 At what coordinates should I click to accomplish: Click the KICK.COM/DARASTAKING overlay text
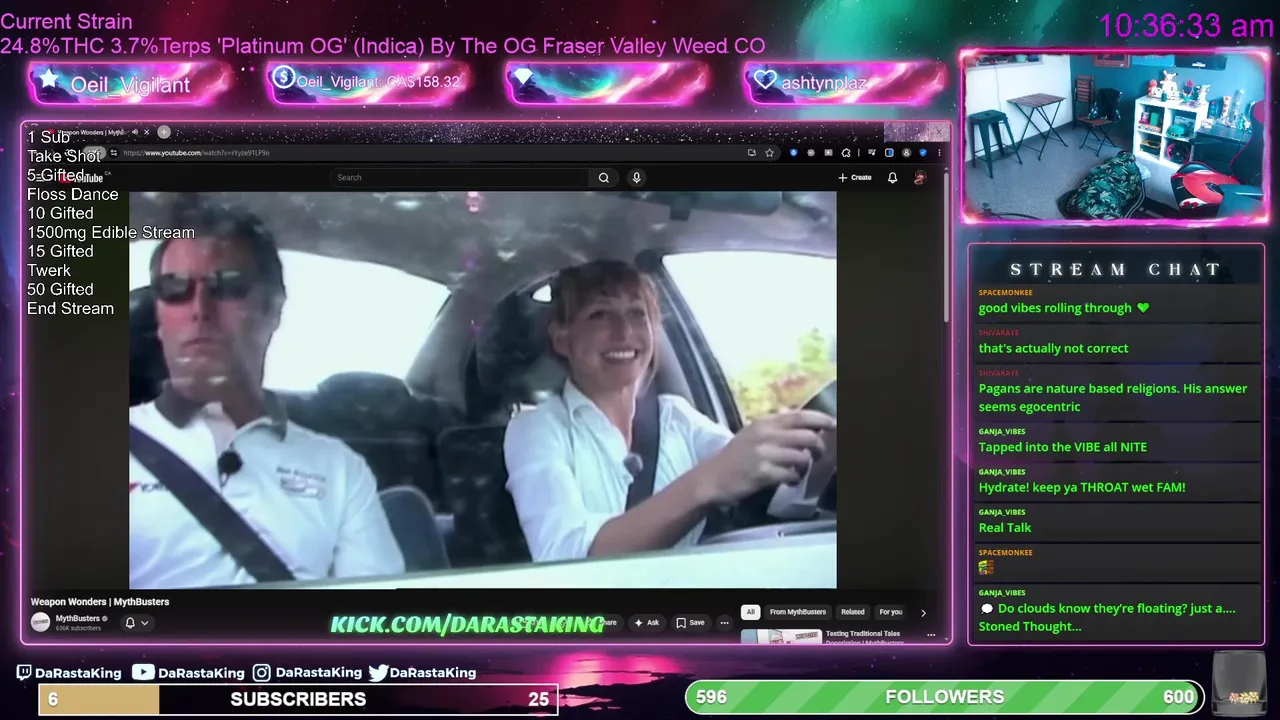(467, 624)
